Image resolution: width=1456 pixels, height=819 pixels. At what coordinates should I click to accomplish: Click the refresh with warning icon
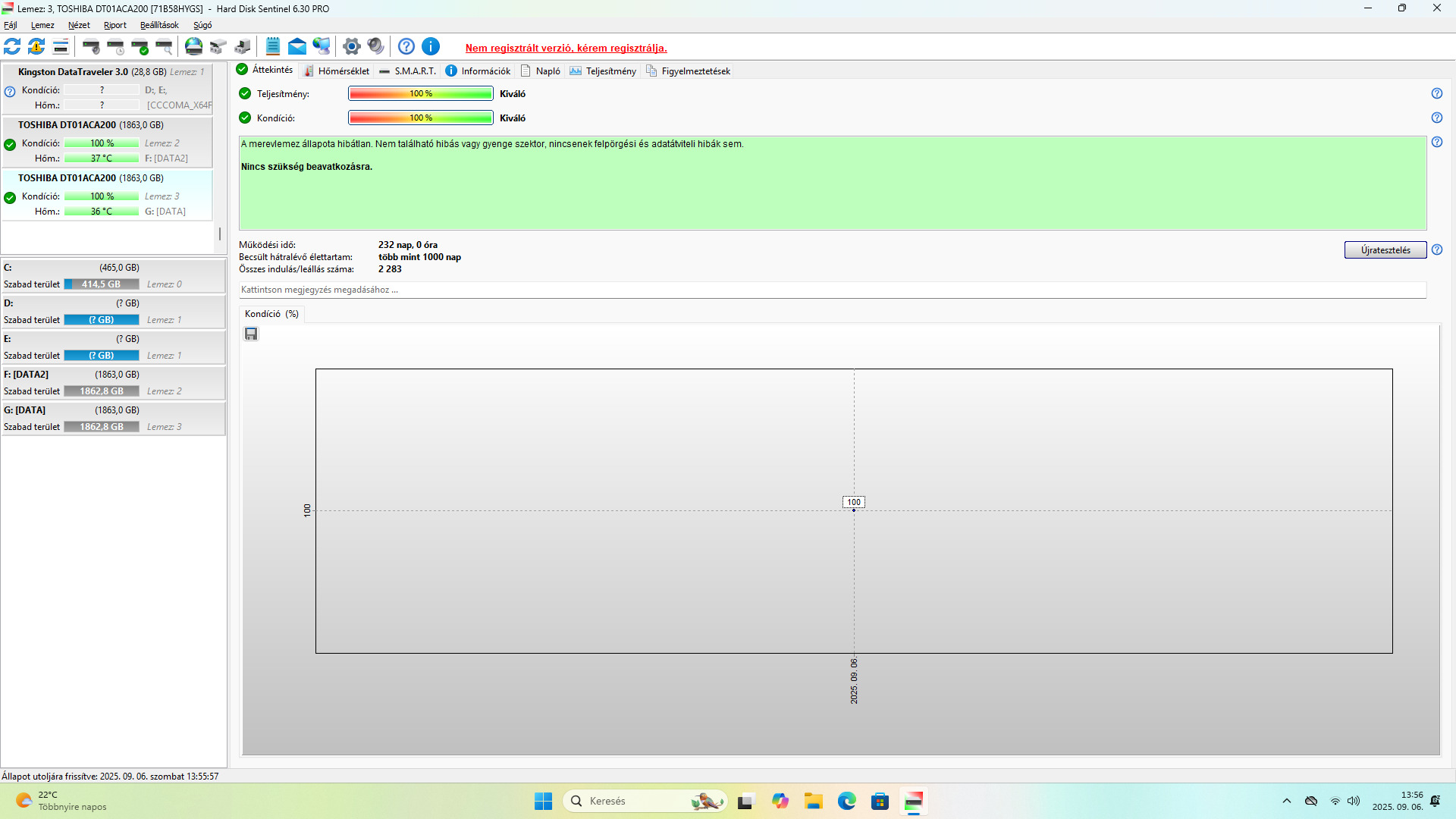click(36, 47)
